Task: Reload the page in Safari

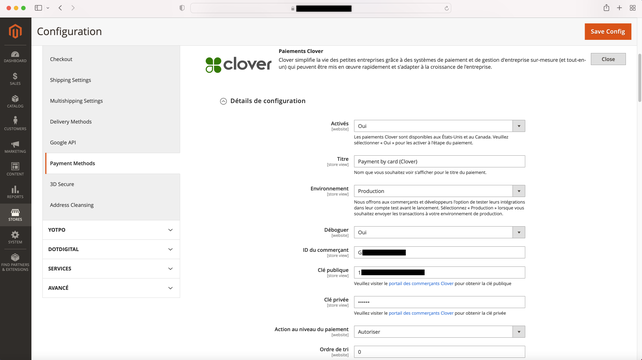Action: point(446,8)
